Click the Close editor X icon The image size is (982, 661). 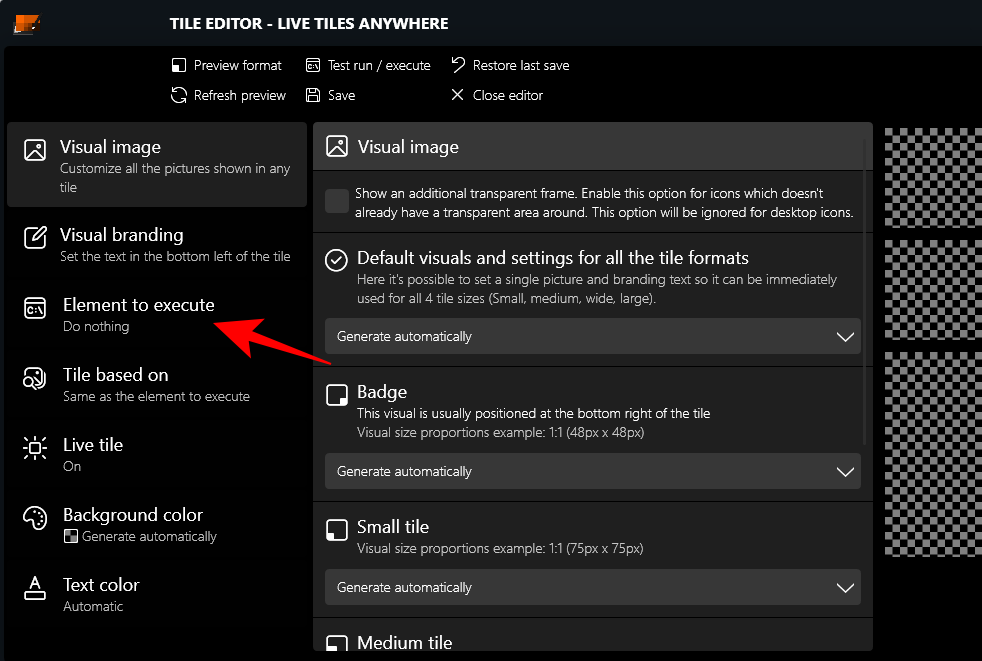coord(458,96)
